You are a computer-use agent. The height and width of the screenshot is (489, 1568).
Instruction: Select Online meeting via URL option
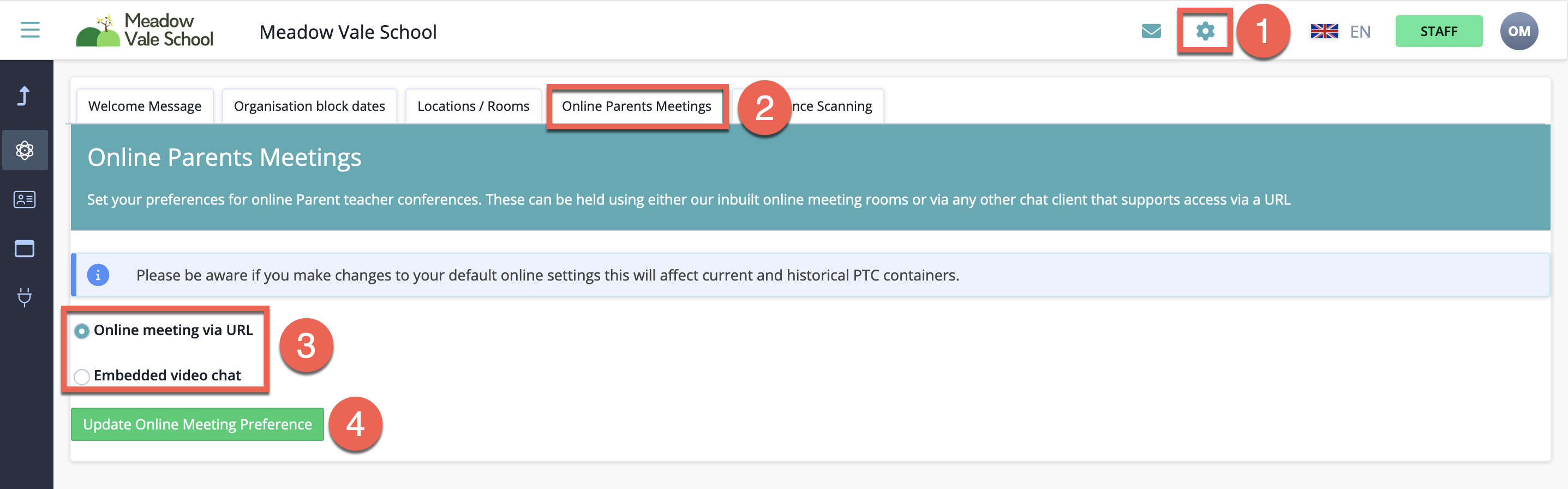(82, 331)
